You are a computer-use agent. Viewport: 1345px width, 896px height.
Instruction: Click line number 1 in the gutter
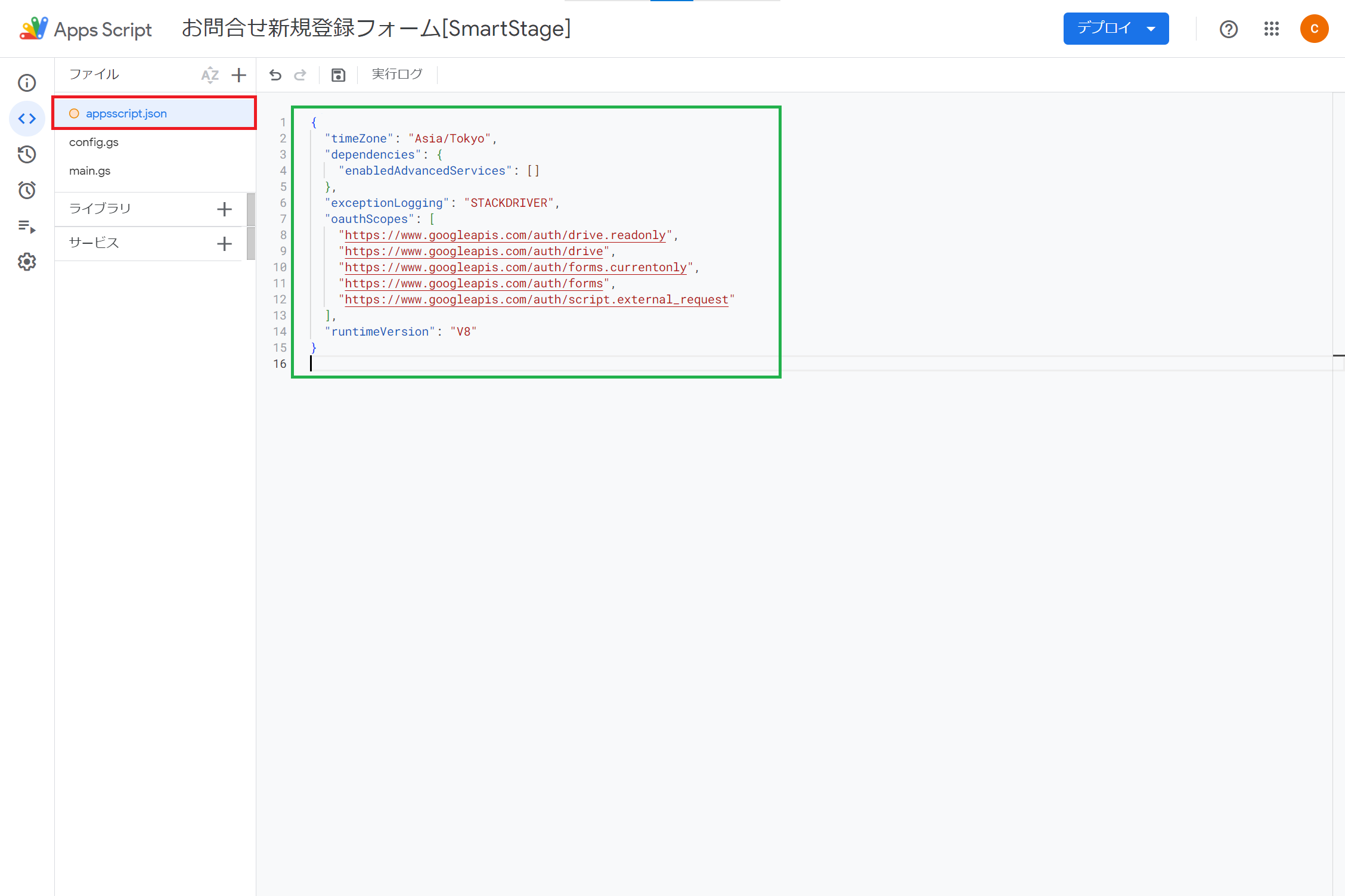[283, 122]
